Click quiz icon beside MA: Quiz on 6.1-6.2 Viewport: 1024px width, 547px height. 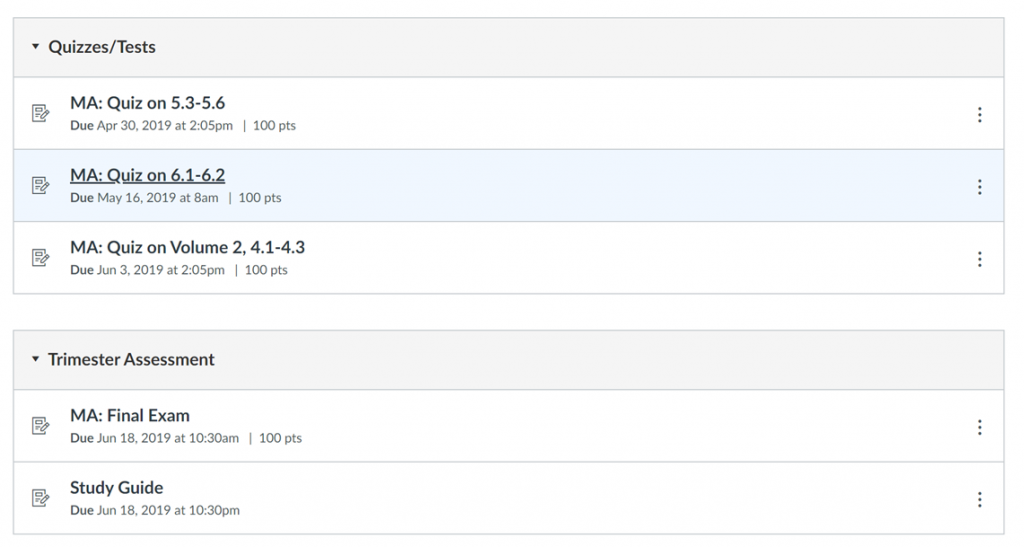tap(40, 185)
